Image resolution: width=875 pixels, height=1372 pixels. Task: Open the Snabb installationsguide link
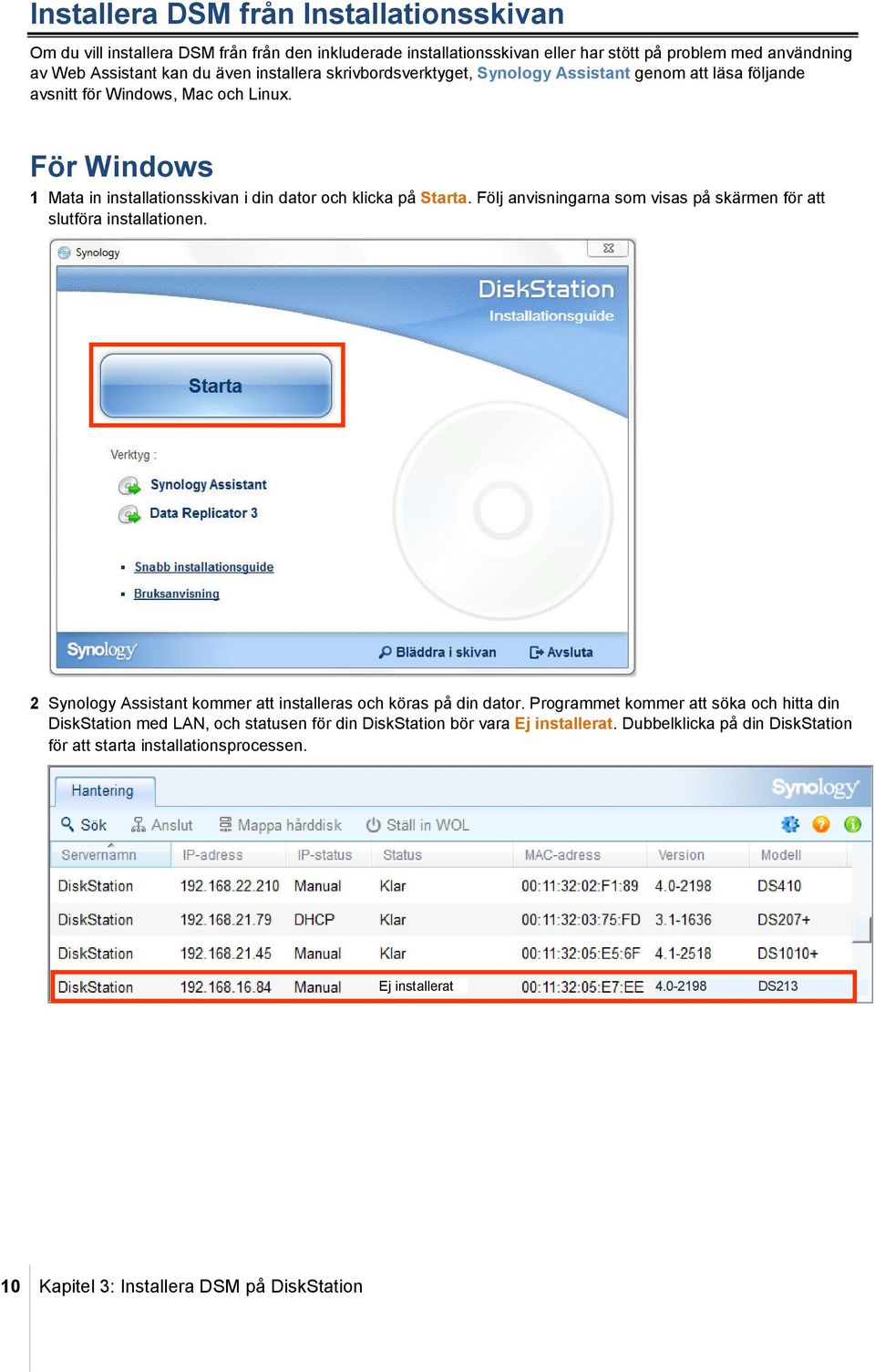(x=204, y=567)
